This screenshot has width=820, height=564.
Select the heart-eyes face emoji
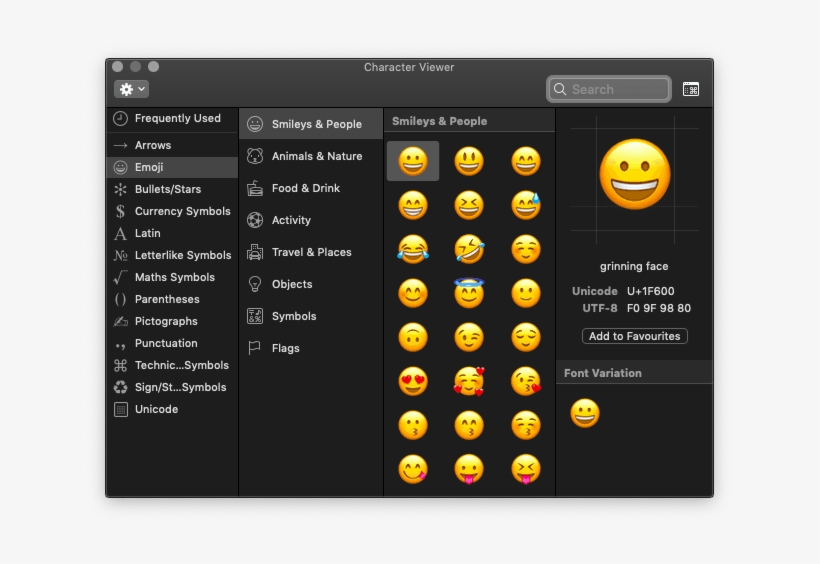pos(413,381)
